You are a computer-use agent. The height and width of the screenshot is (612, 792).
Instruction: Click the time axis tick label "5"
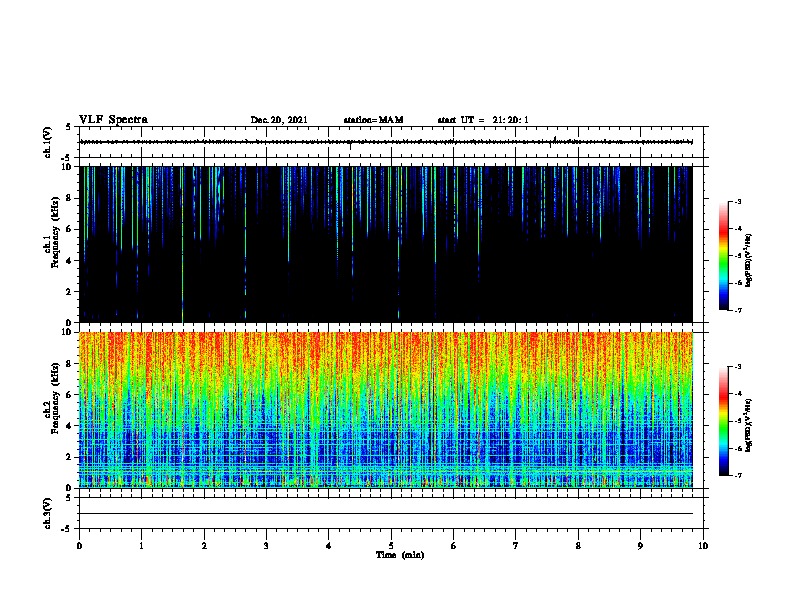point(391,546)
